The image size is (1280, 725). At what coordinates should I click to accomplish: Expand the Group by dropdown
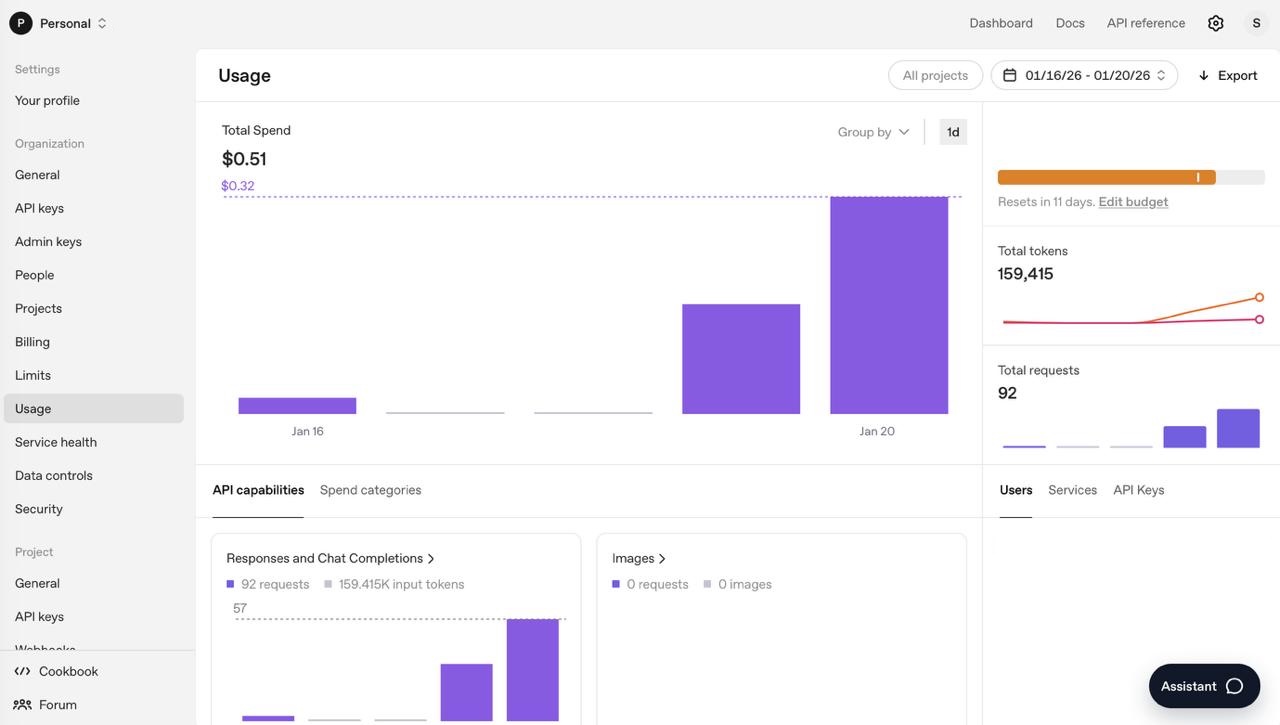(873, 132)
